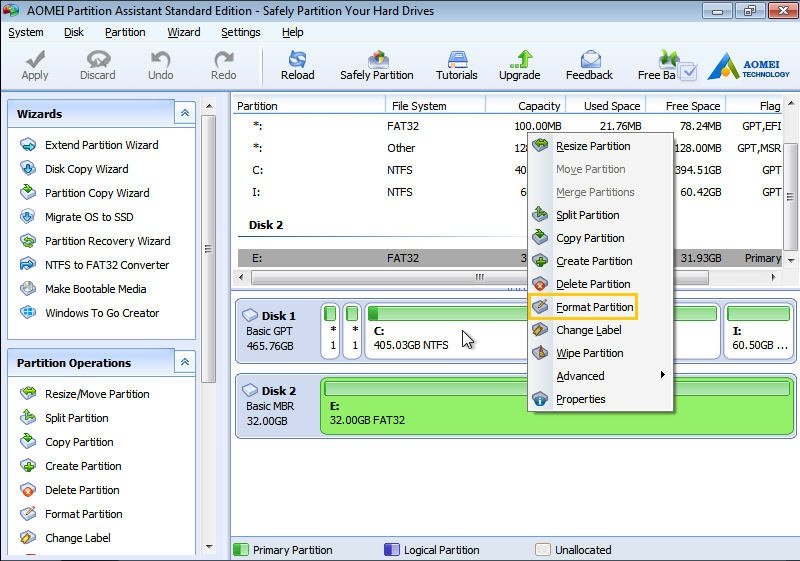
Task: Open Properties from the context menu
Action: [601, 399]
